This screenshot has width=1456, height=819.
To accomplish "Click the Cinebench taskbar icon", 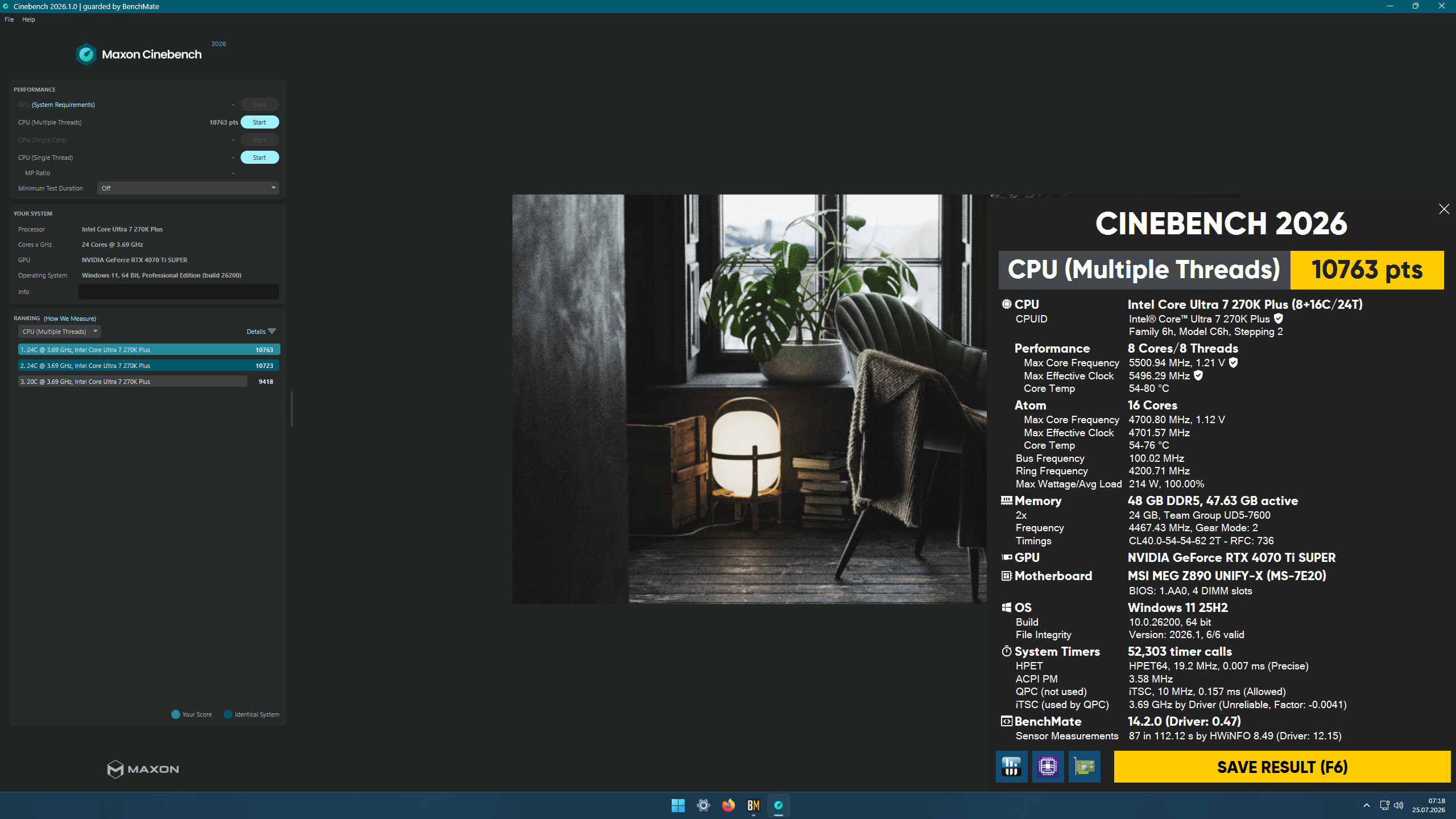I will click(x=778, y=805).
